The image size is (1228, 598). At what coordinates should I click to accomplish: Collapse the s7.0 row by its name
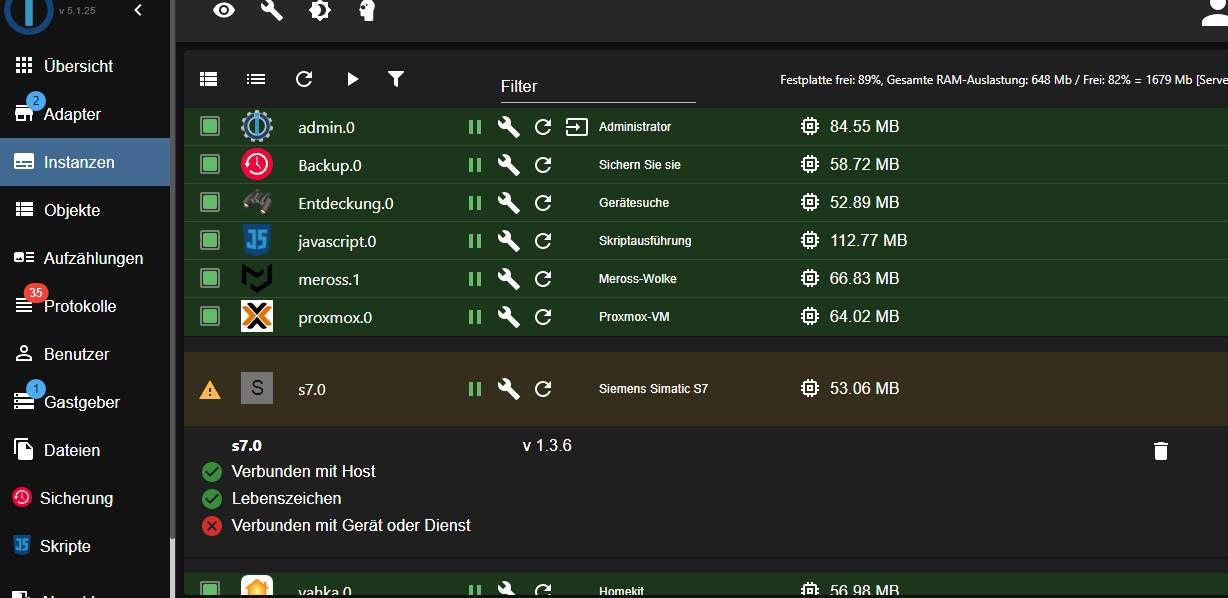tap(312, 390)
